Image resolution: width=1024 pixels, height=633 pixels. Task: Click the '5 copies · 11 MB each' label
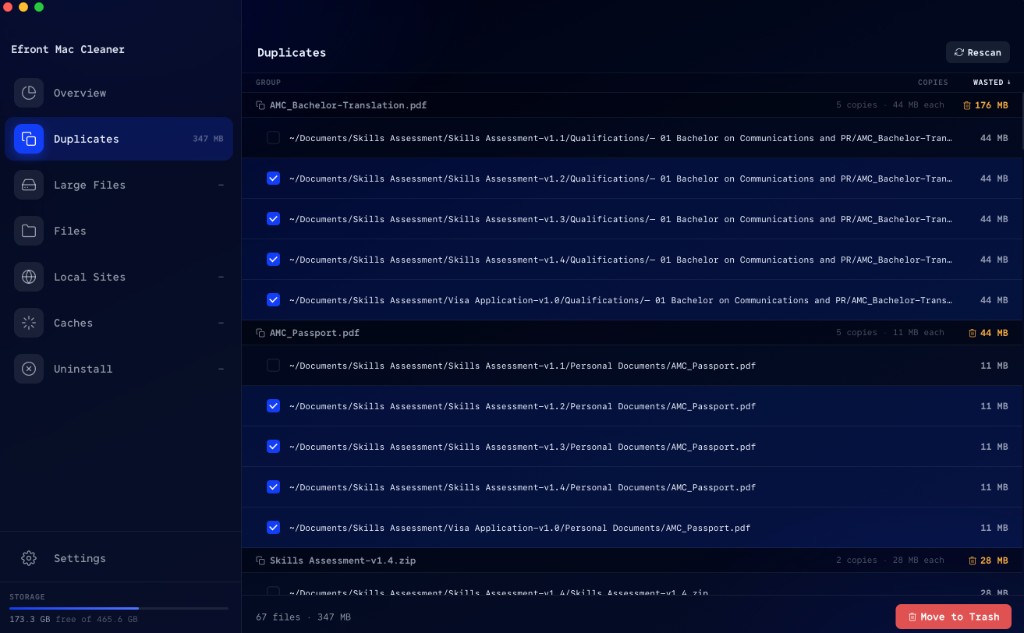(x=890, y=333)
